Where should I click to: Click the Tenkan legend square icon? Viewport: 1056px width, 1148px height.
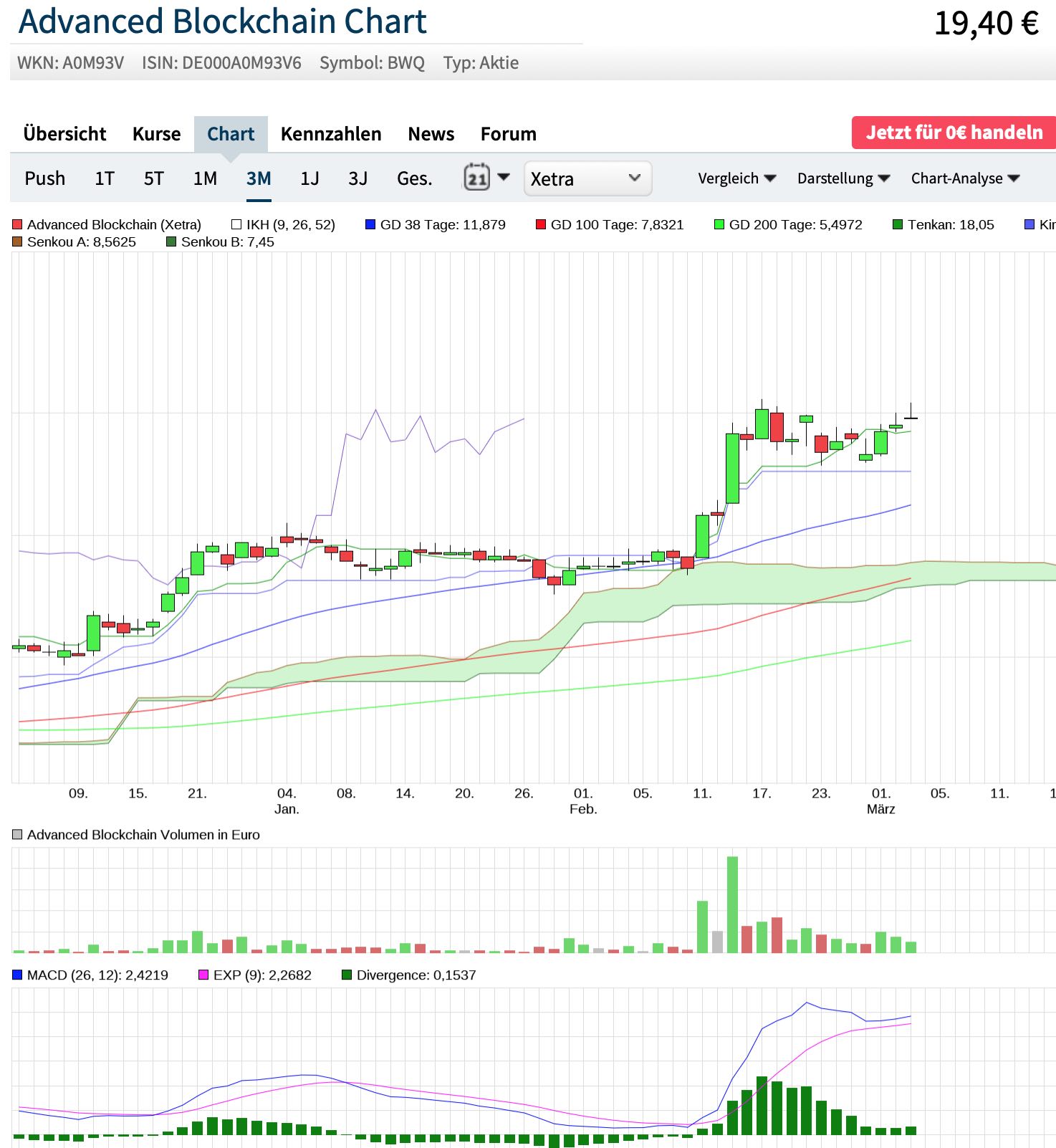898,225
